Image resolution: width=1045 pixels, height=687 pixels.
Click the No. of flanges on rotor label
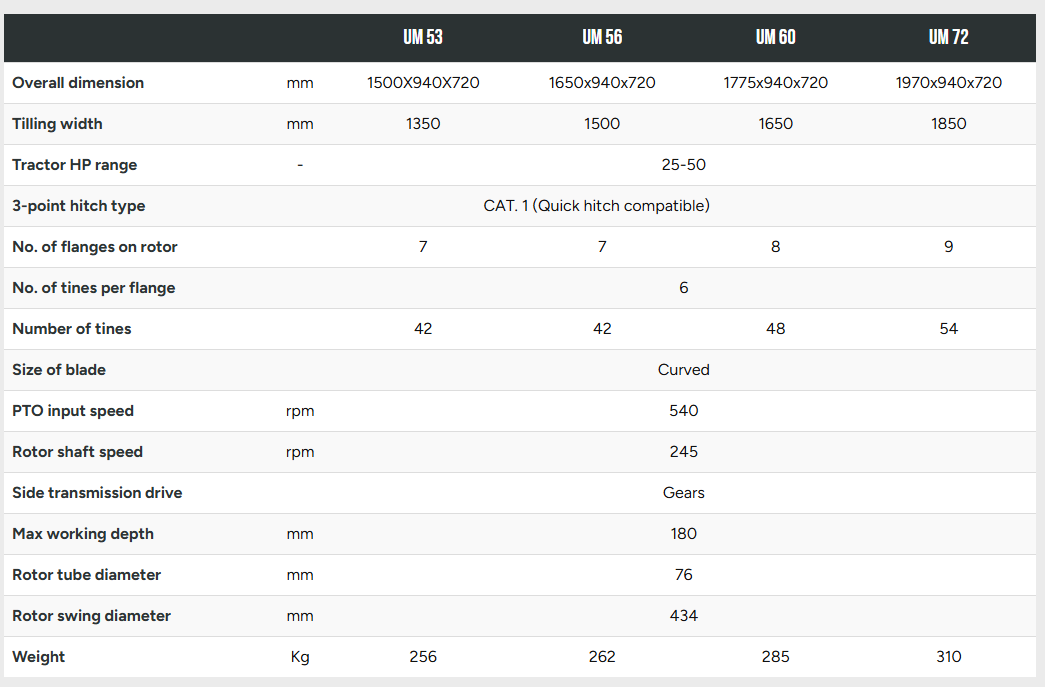95,247
